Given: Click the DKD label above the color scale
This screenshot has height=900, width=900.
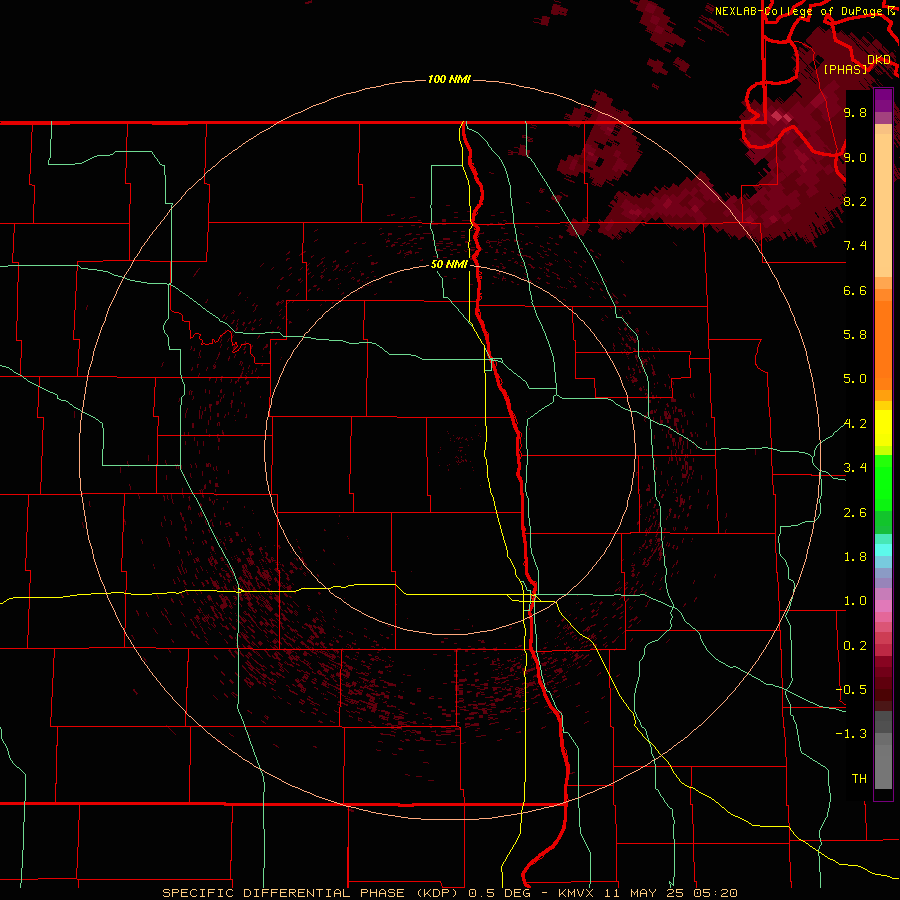Looking at the screenshot, I should (x=879, y=60).
